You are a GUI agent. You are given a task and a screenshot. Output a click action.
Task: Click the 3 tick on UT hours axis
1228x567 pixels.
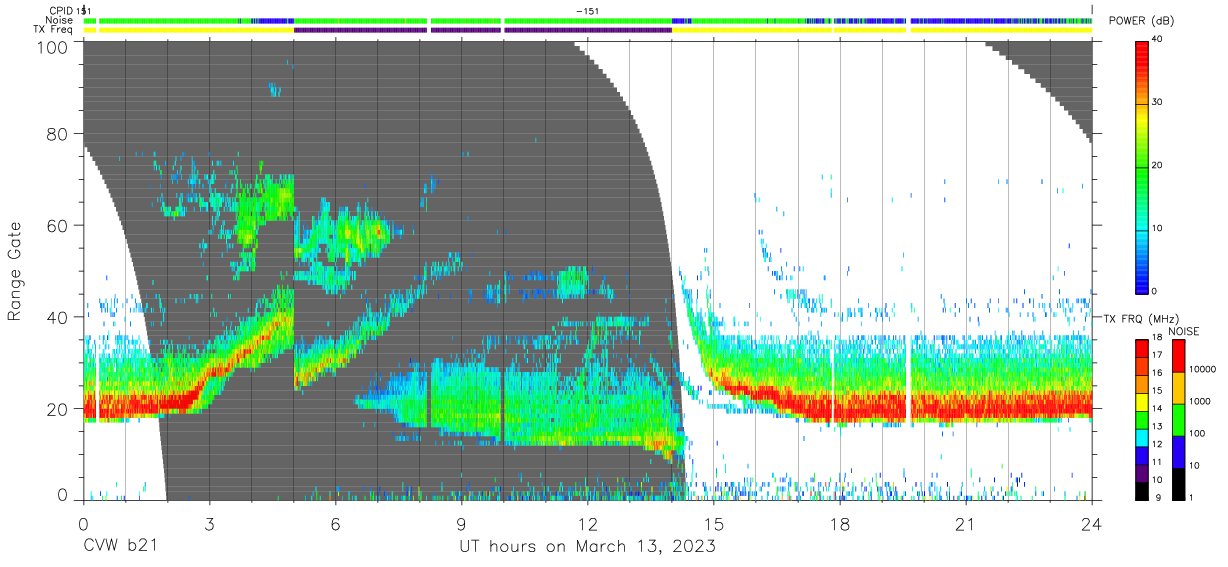tap(209, 524)
